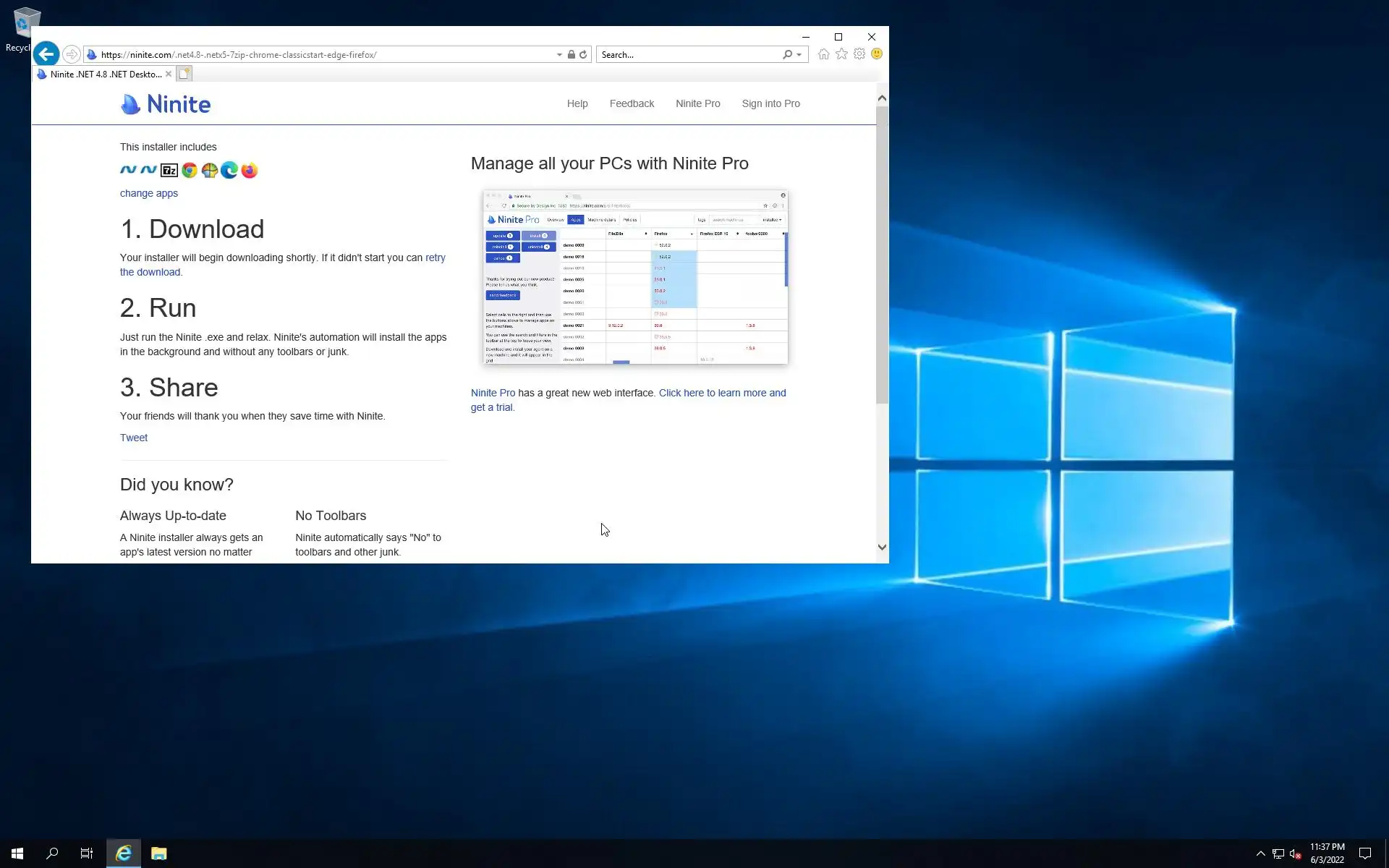Open the Ninite Pro menu link
The height and width of the screenshot is (868, 1389).
[x=697, y=103]
